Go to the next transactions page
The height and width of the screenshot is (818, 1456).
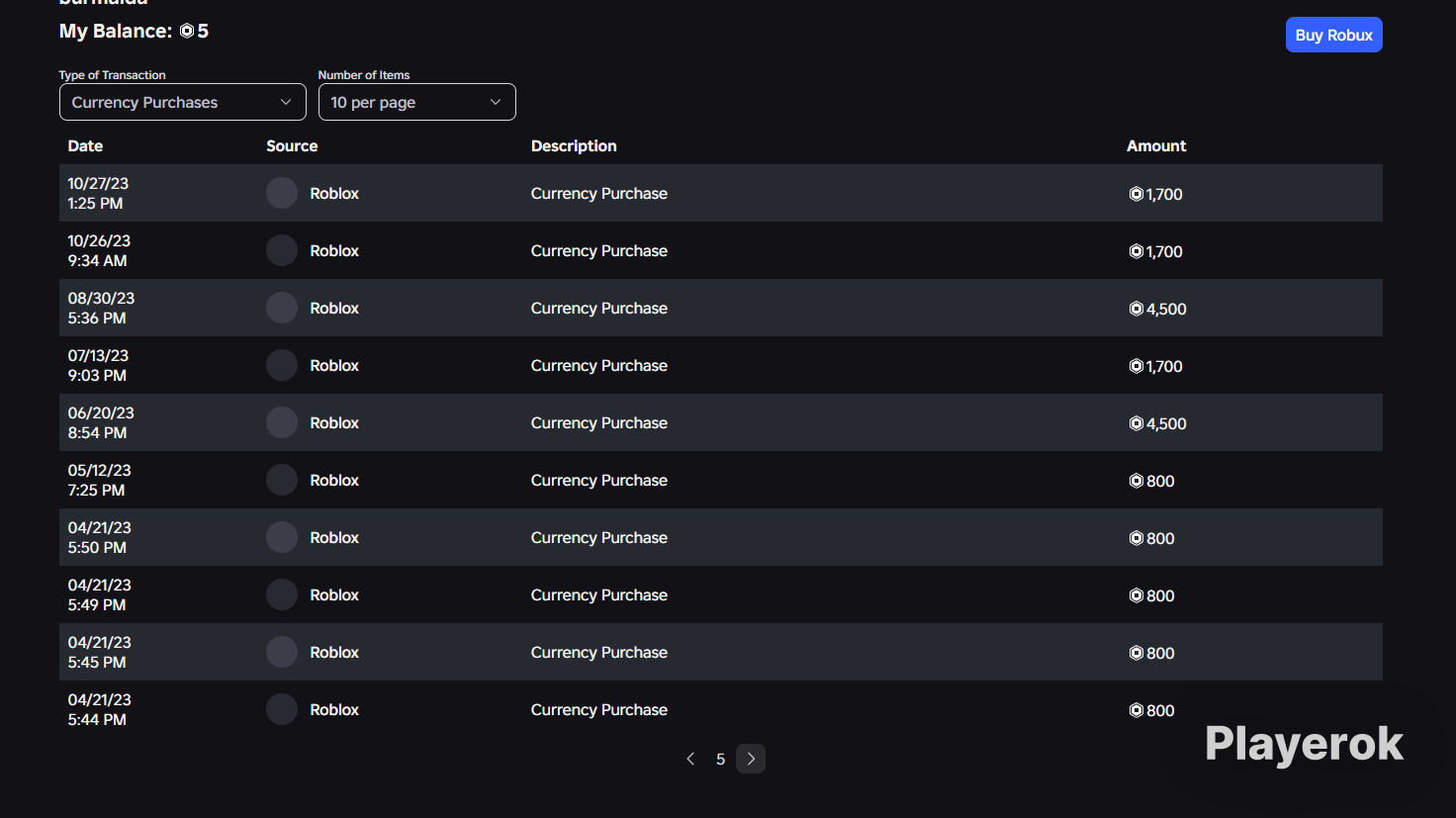coord(751,759)
